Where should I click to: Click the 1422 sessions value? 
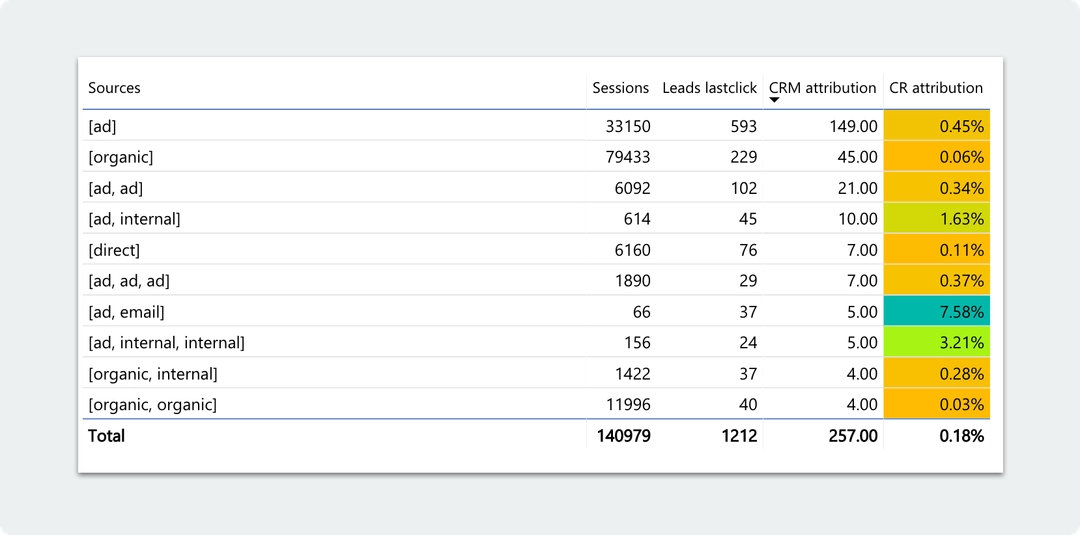coord(632,374)
